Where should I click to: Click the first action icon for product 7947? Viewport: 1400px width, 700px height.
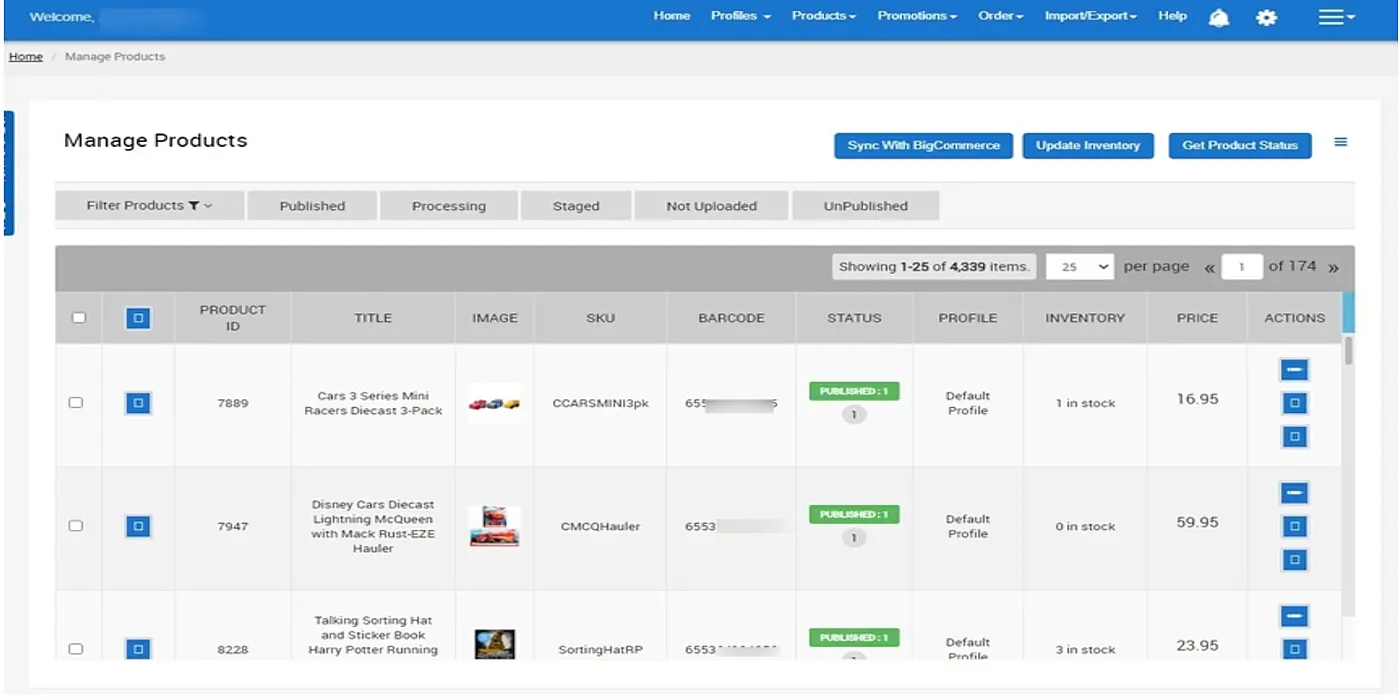click(x=1293, y=492)
